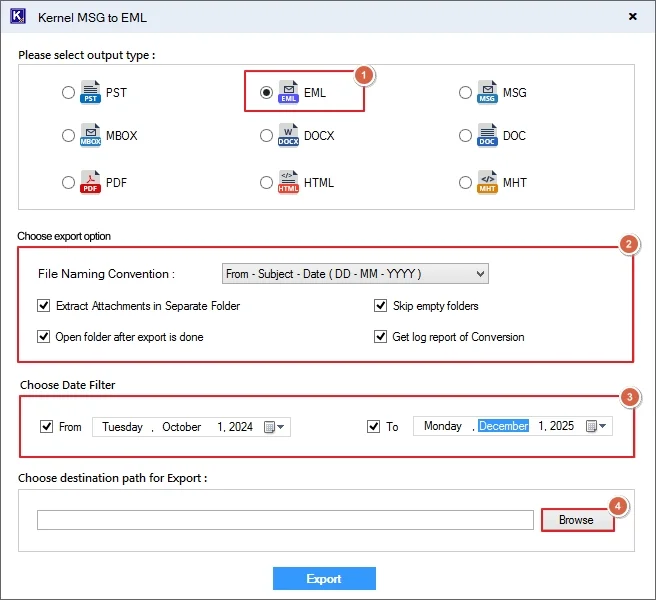This screenshot has width=656, height=600.
Task: Click the PST file format icon
Action: tap(90, 92)
